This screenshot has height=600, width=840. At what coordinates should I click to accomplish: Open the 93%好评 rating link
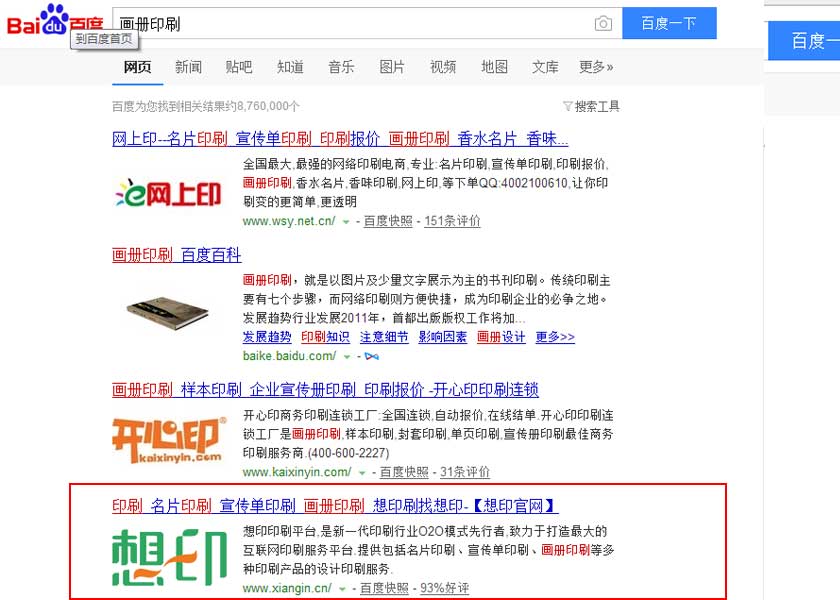(445, 588)
